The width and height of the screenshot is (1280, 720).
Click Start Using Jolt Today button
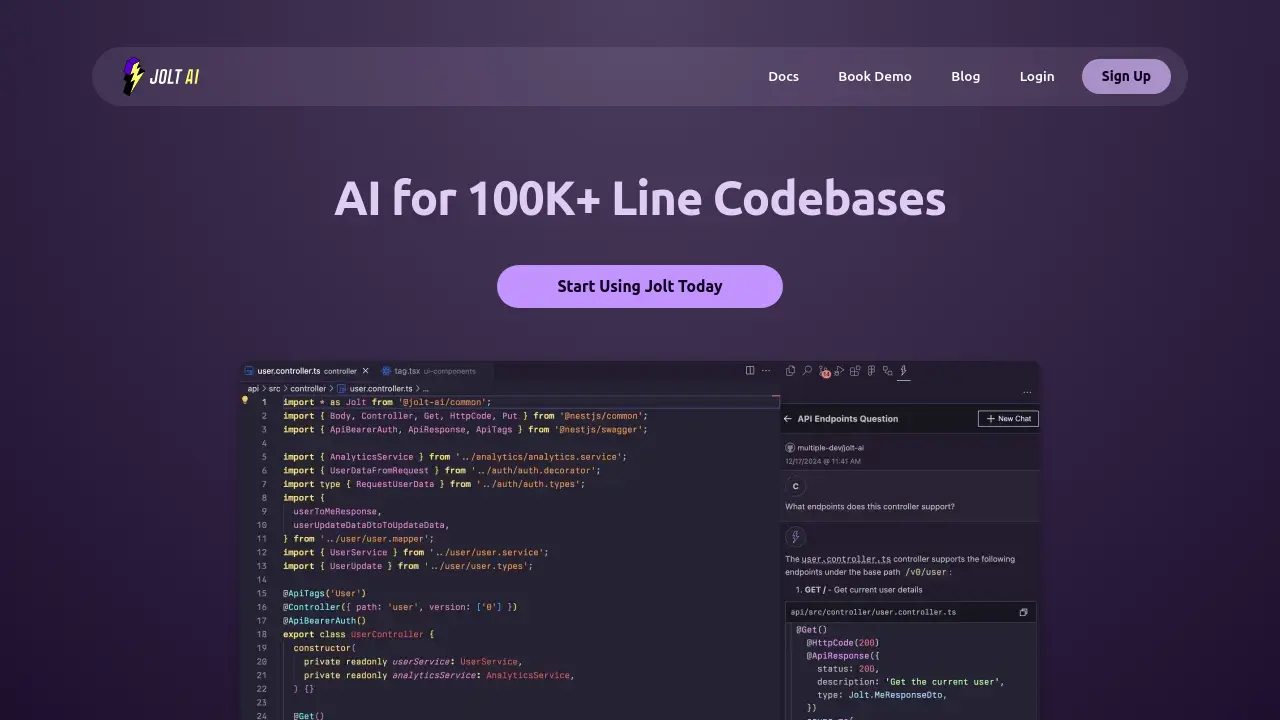(640, 286)
